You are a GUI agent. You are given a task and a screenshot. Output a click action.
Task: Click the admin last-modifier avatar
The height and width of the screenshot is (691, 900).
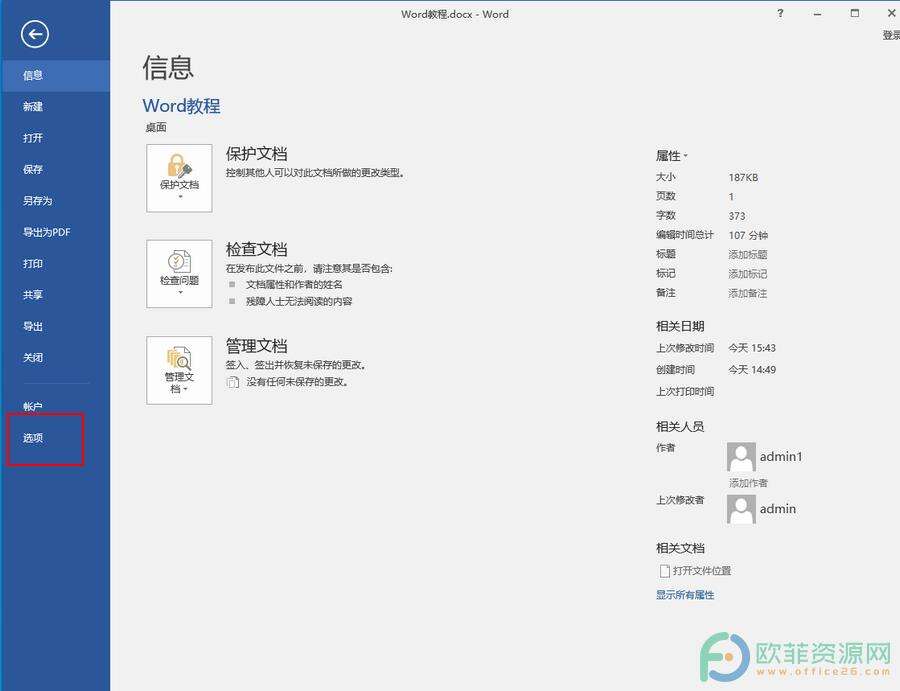(x=741, y=508)
